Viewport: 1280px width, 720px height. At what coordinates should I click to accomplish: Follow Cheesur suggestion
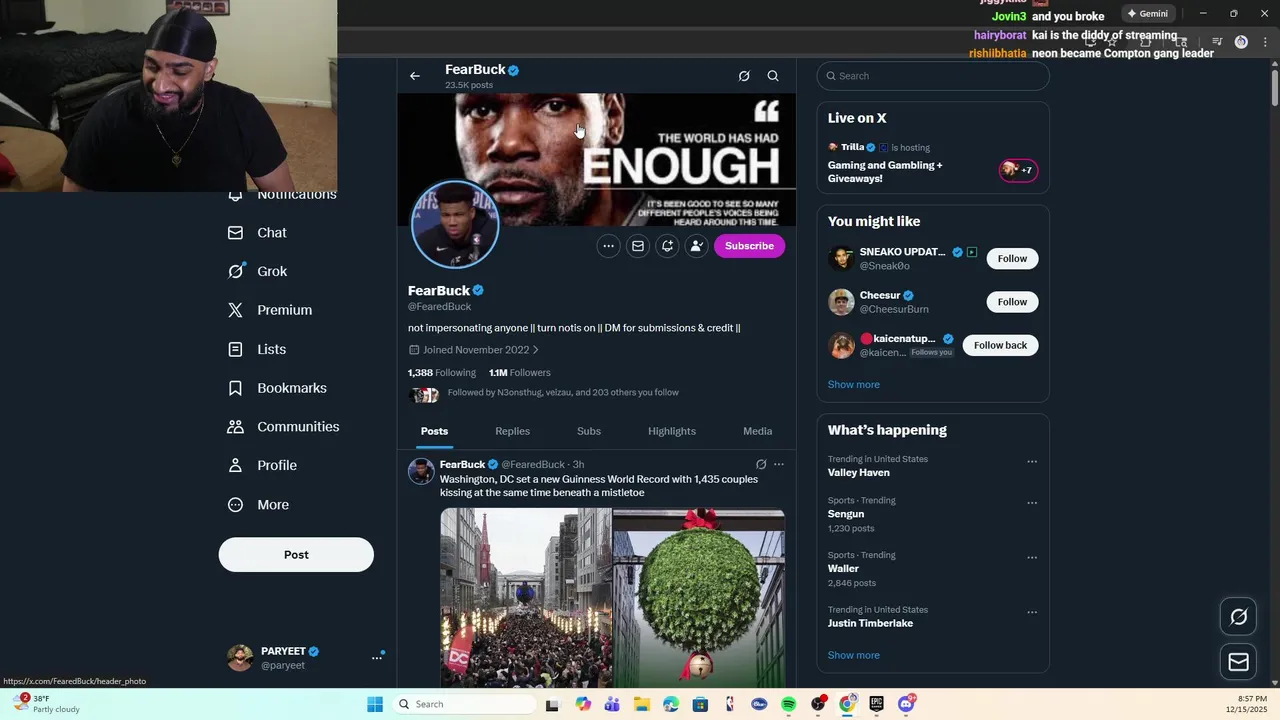(1012, 302)
